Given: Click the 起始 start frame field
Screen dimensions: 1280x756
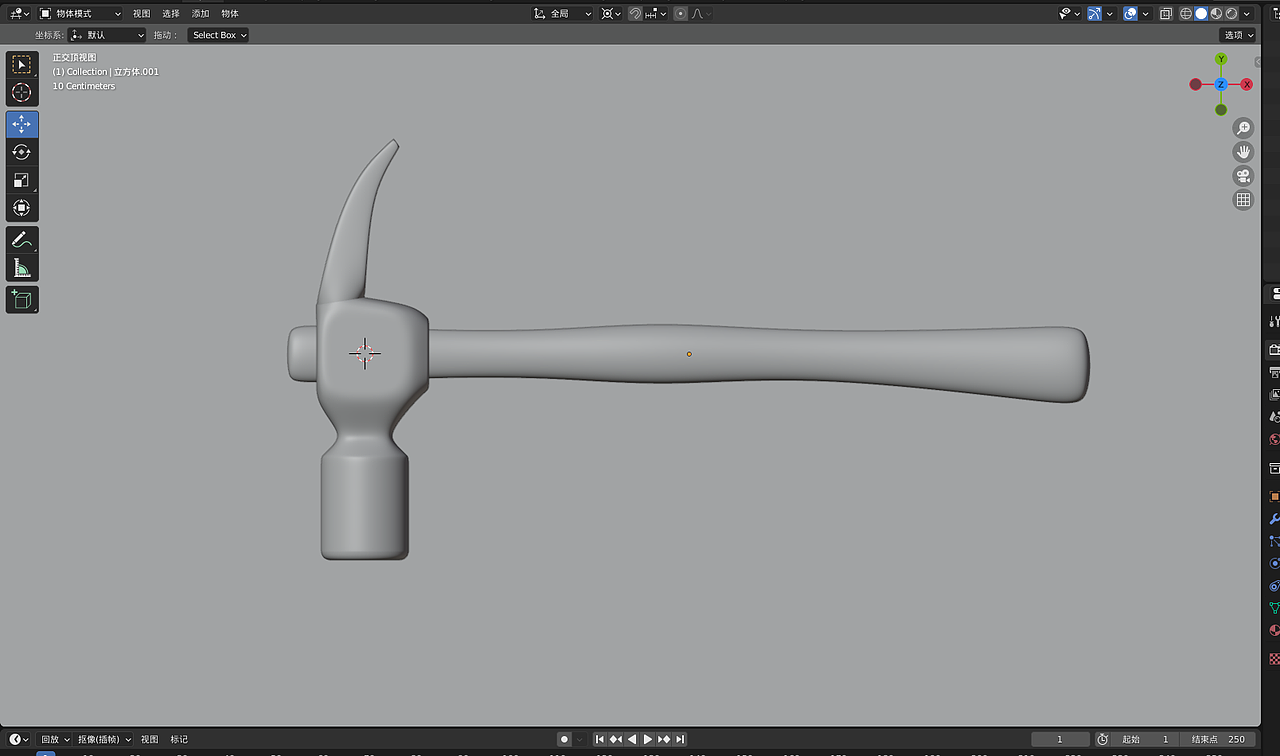Looking at the screenshot, I should tap(1146, 739).
